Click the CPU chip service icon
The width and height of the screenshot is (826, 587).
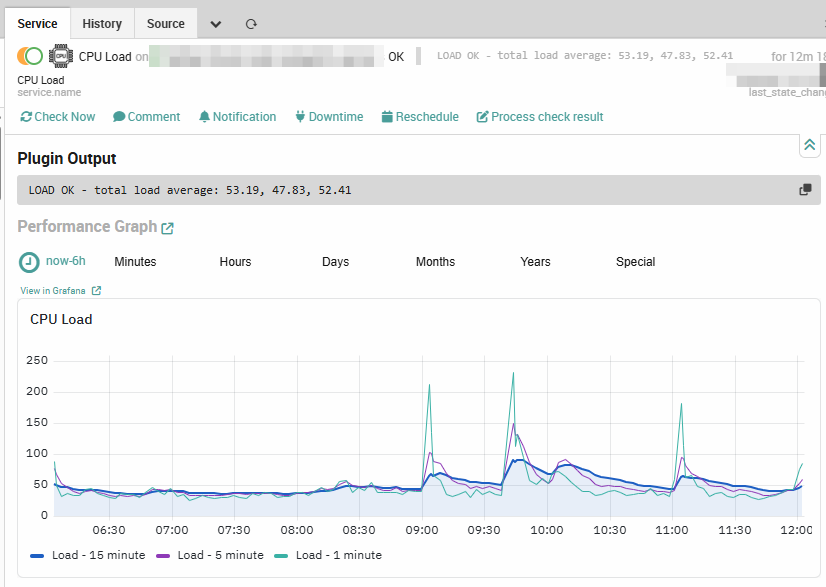point(61,56)
